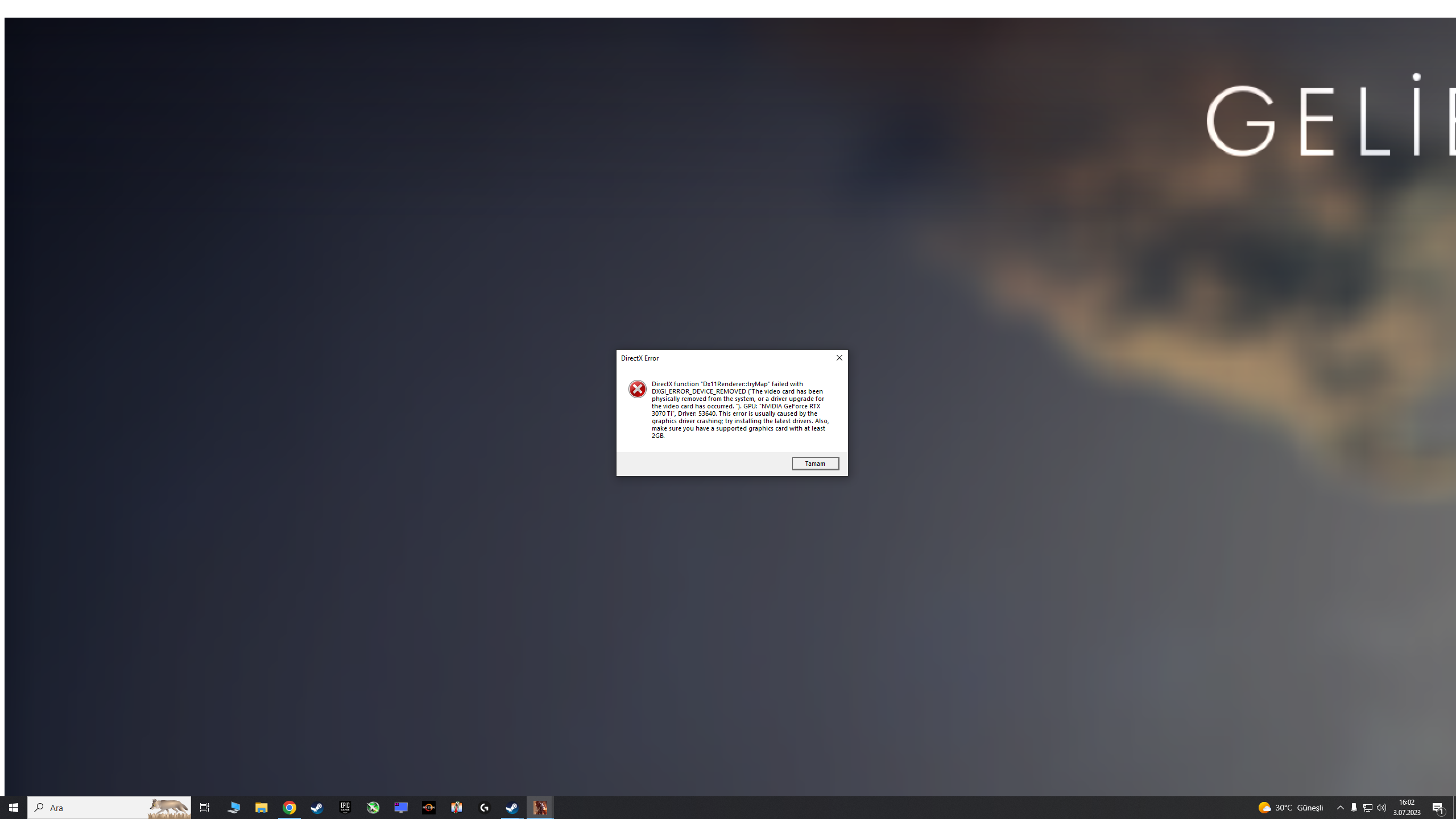Open the Windows Start menu
The height and width of the screenshot is (819, 1456).
(14, 808)
